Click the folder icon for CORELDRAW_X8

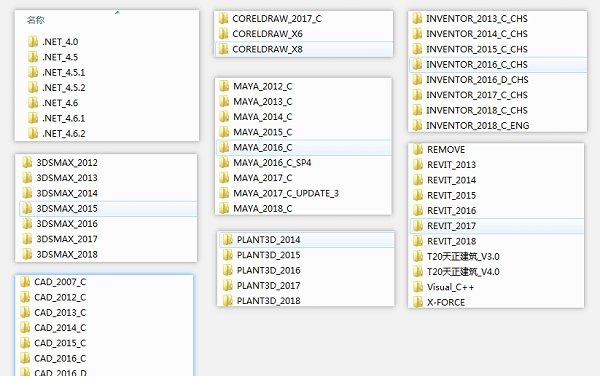tap(223, 49)
